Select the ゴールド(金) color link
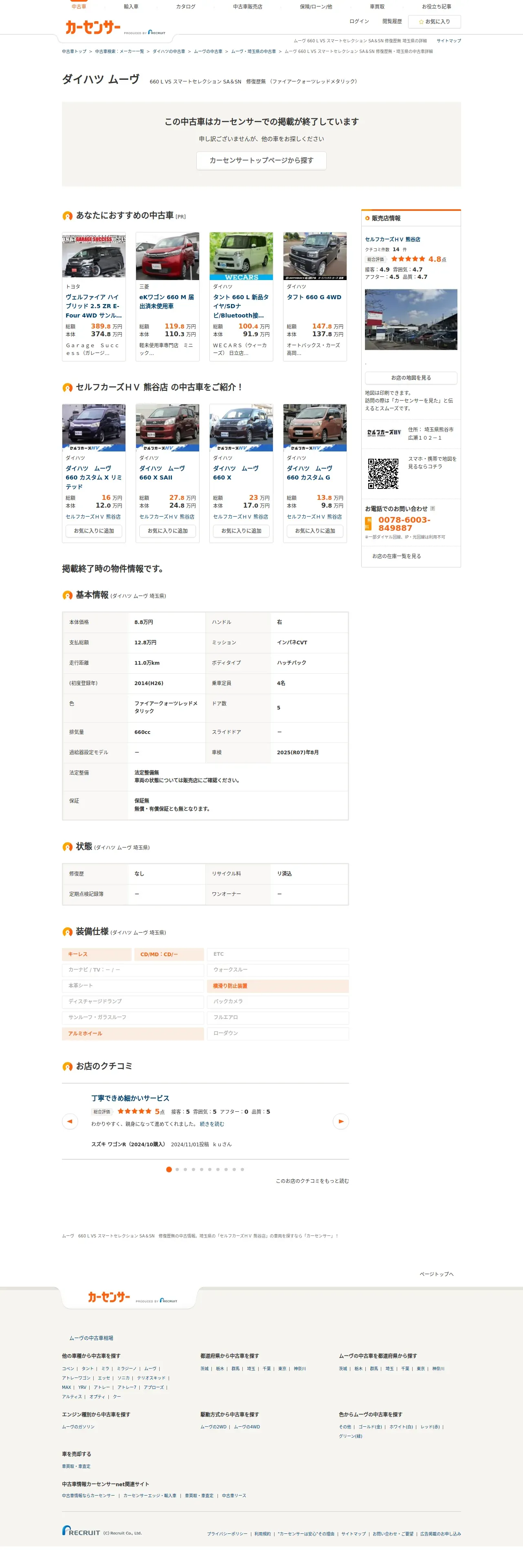The height and width of the screenshot is (1568, 523). tap(370, 1427)
